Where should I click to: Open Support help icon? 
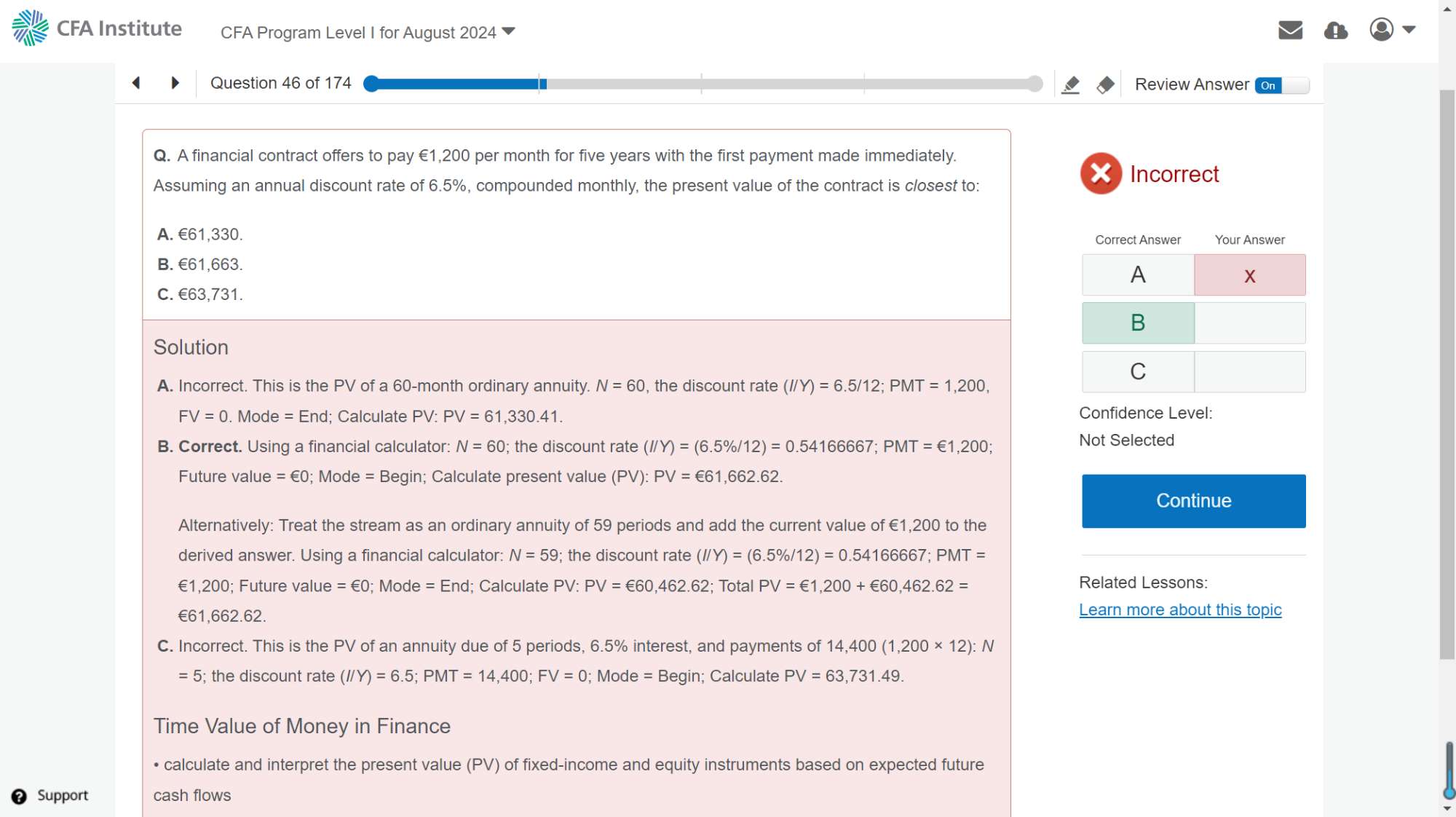[20, 796]
